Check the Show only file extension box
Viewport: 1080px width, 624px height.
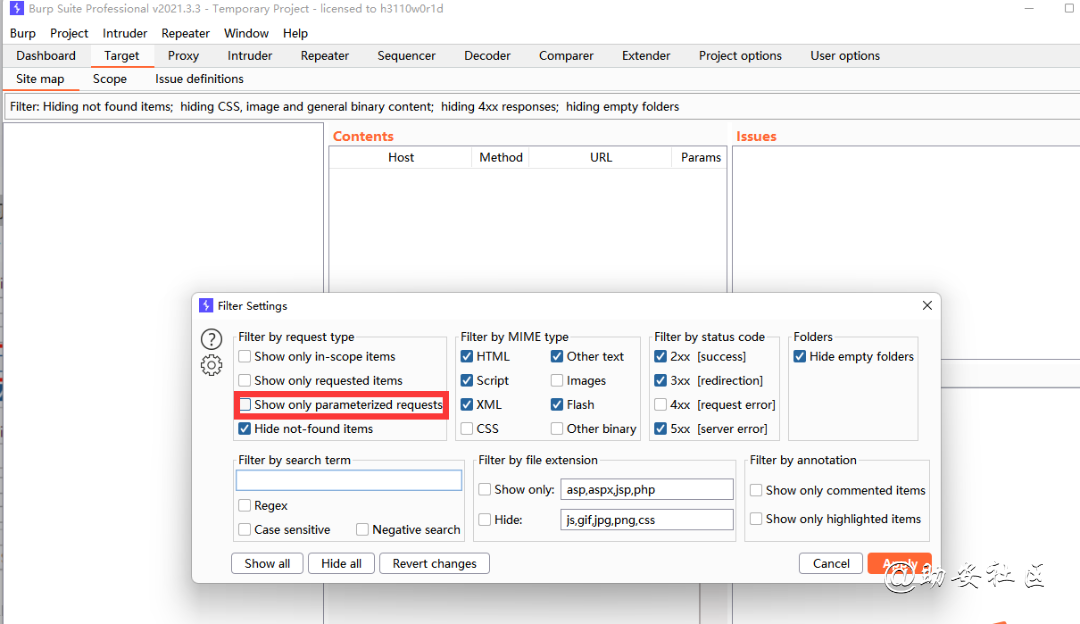485,489
